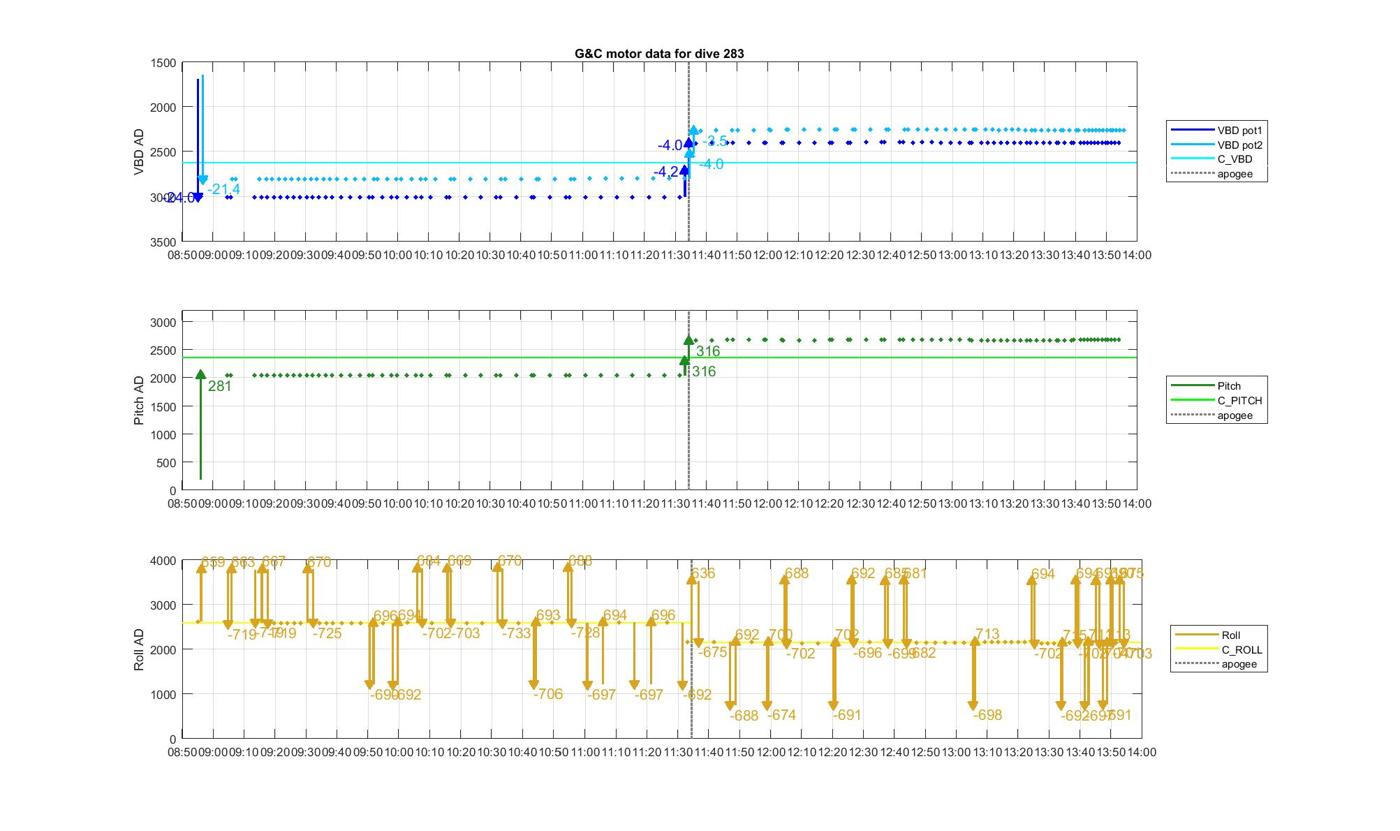Click the title 'G&C motor data for dive 283'
Image resolution: width=1400 pixels, height=831 pixels.
(x=659, y=53)
